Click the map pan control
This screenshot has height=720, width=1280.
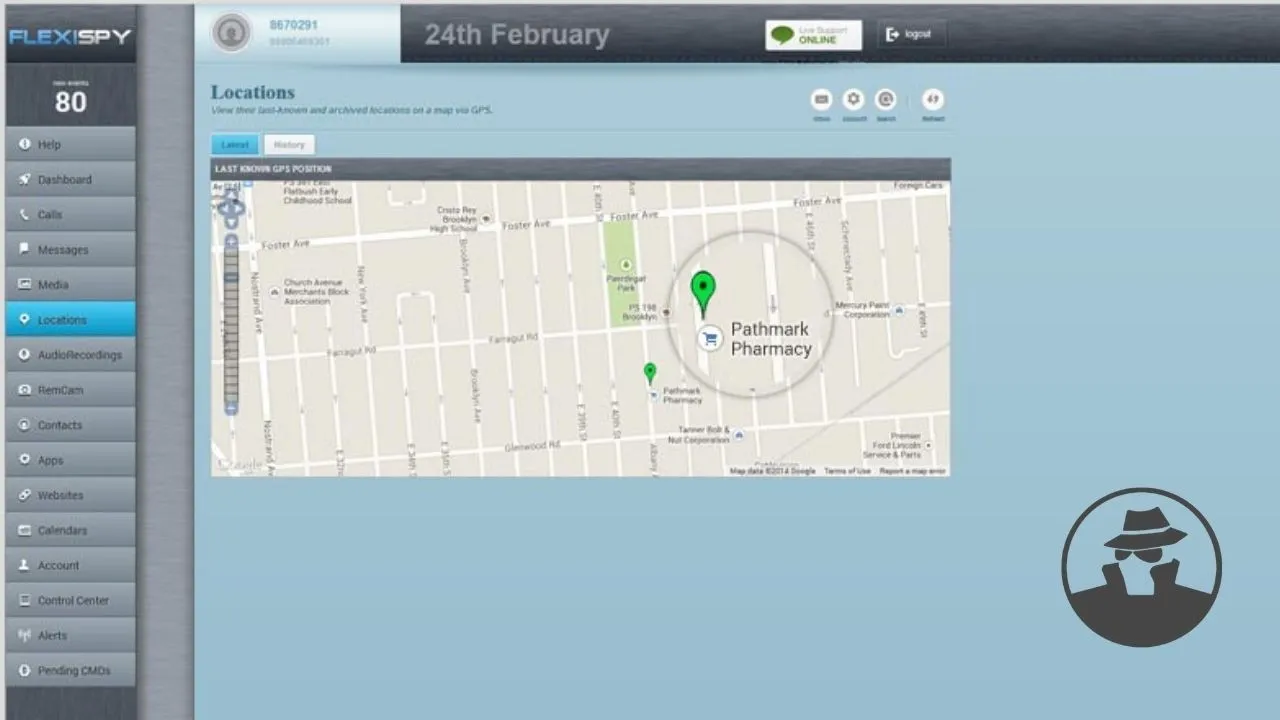tap(231, 208)
